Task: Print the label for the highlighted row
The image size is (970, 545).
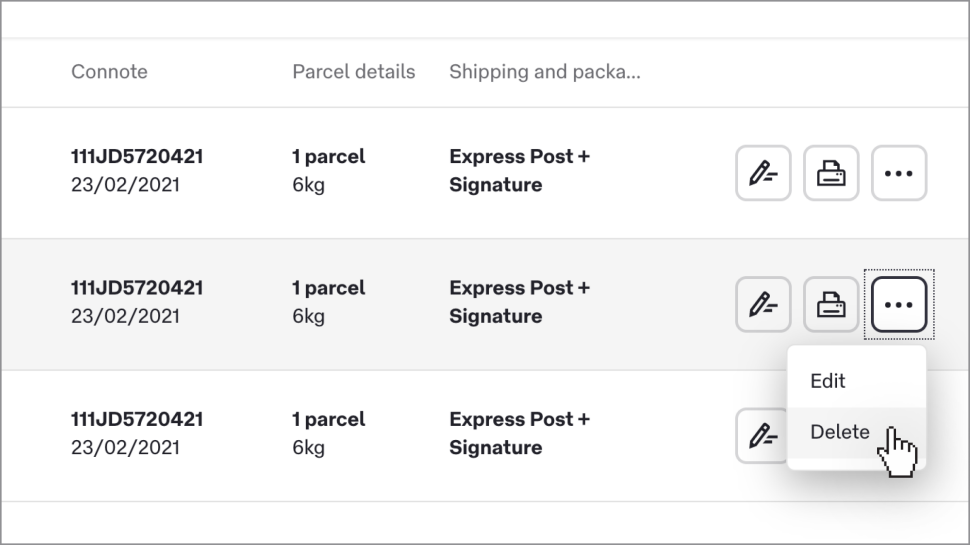Action: click(831, 305)
